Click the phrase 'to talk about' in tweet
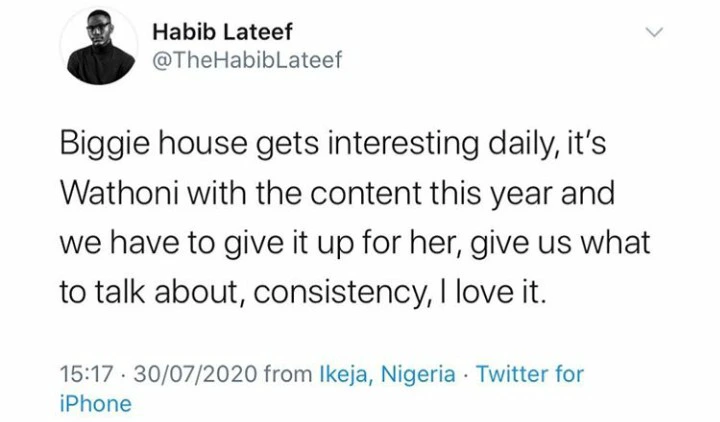 point(151,293)
